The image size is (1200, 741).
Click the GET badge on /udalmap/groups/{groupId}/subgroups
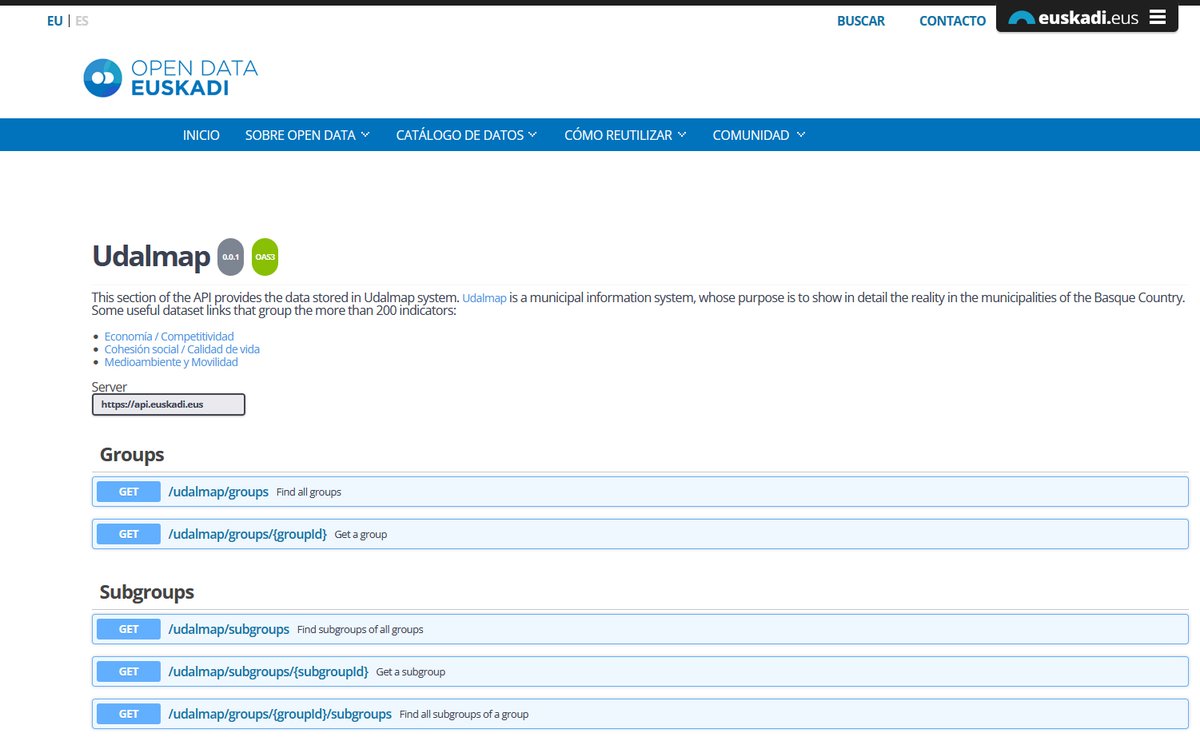point(127,713)
